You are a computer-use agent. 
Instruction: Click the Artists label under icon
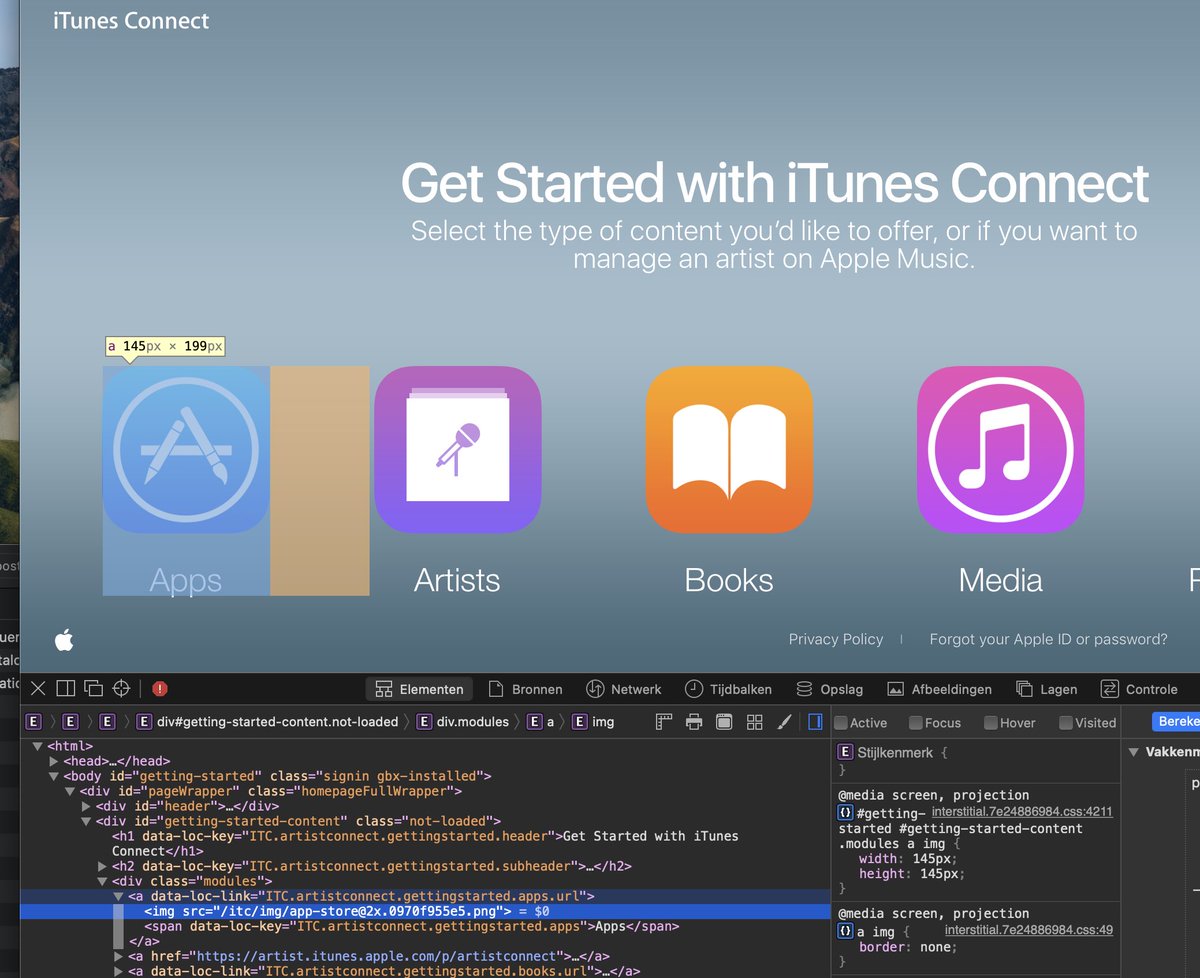(x=457, y=580)
